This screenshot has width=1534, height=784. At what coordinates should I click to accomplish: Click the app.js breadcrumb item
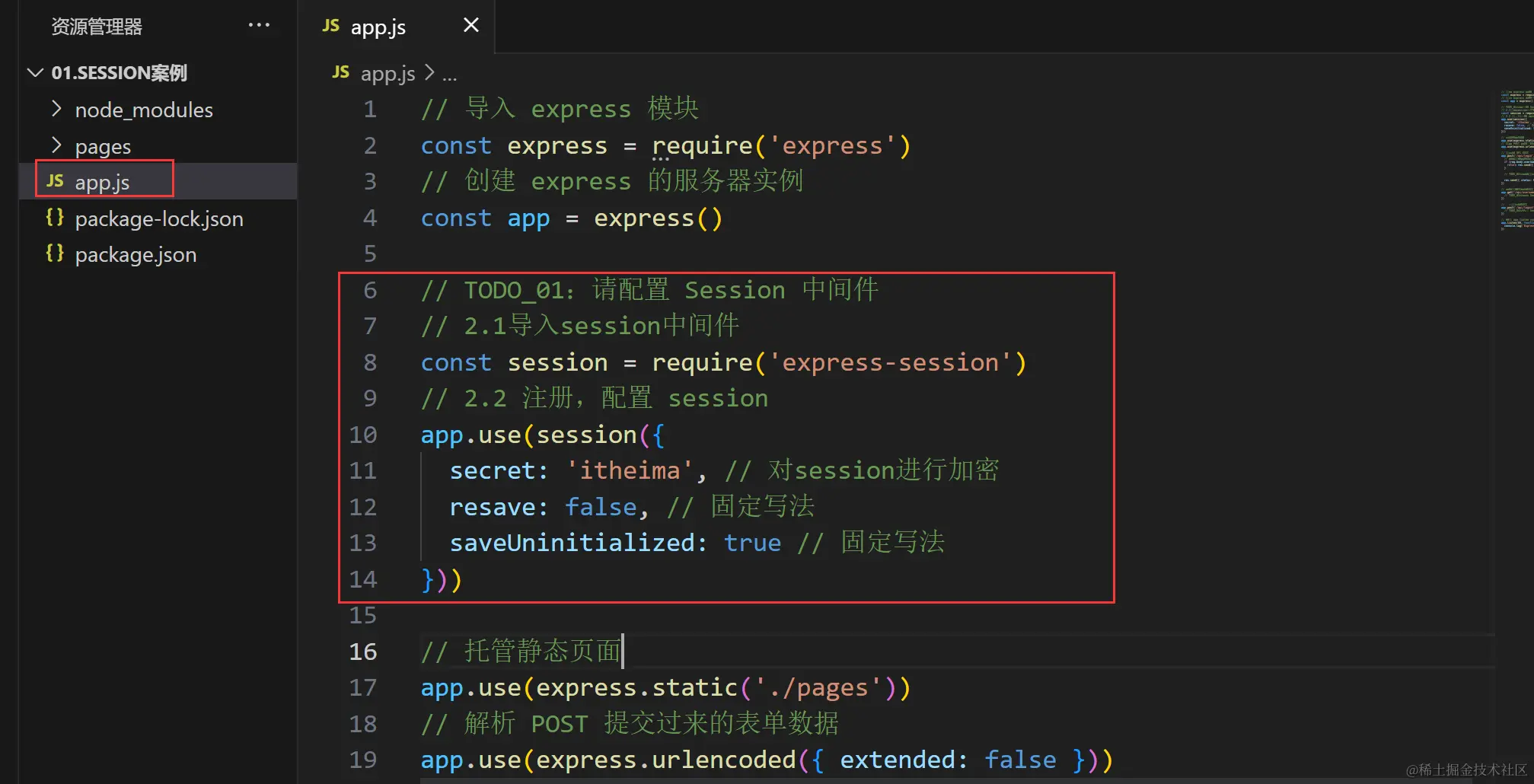[388, 74]
